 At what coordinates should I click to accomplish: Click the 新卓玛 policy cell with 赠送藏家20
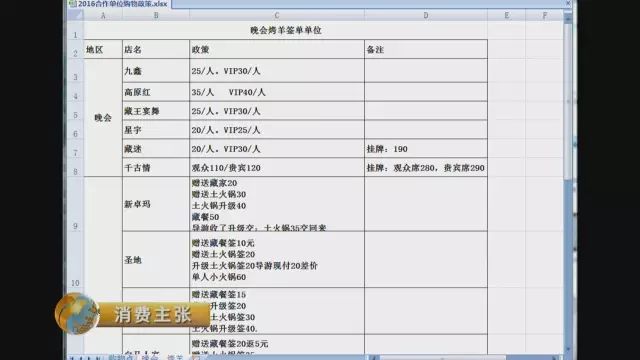277,204
